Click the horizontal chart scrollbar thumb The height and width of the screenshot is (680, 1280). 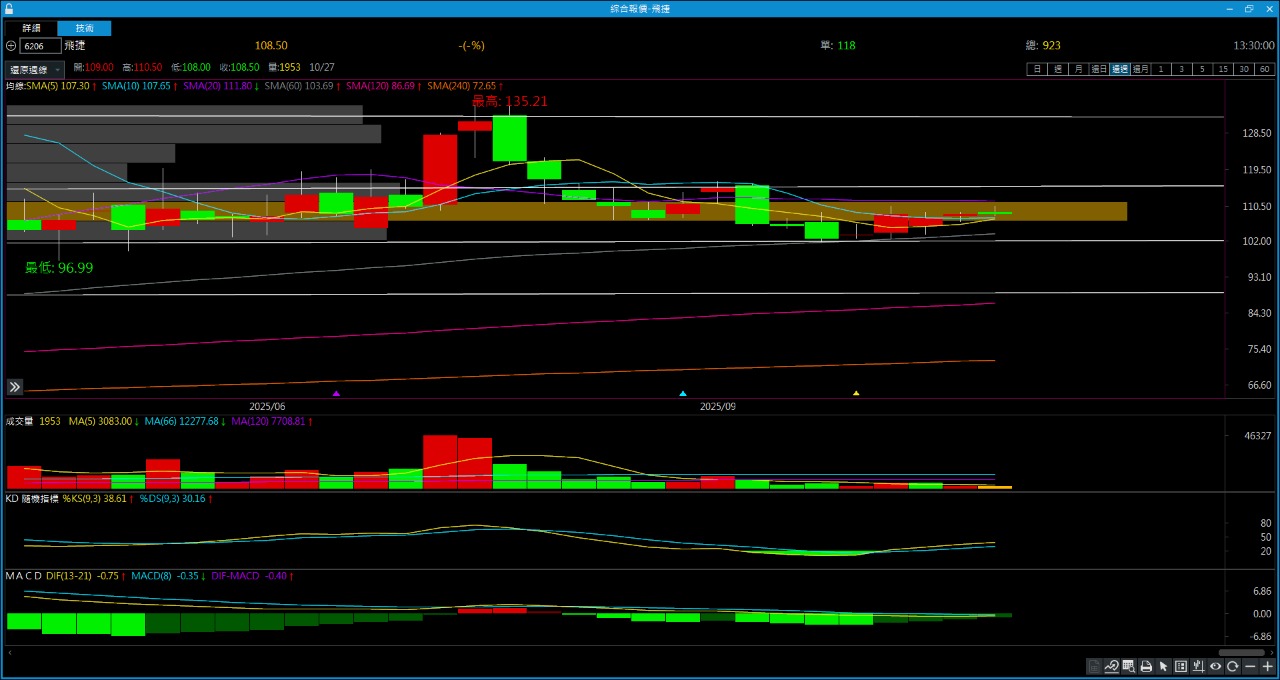1241,652
